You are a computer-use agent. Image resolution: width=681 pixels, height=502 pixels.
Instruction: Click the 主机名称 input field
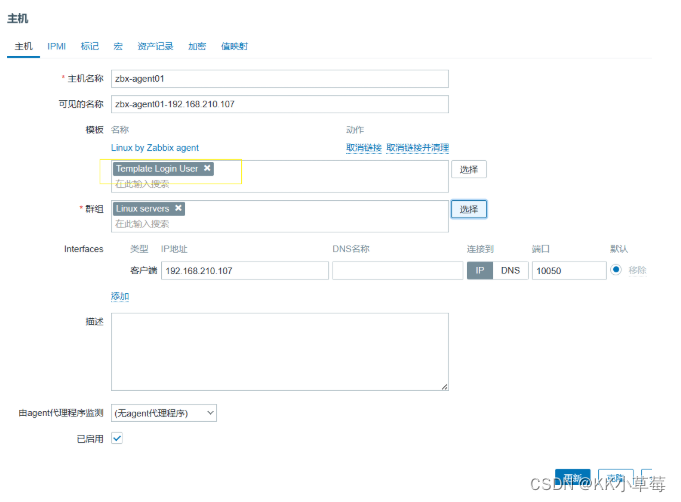click(280, 79)
